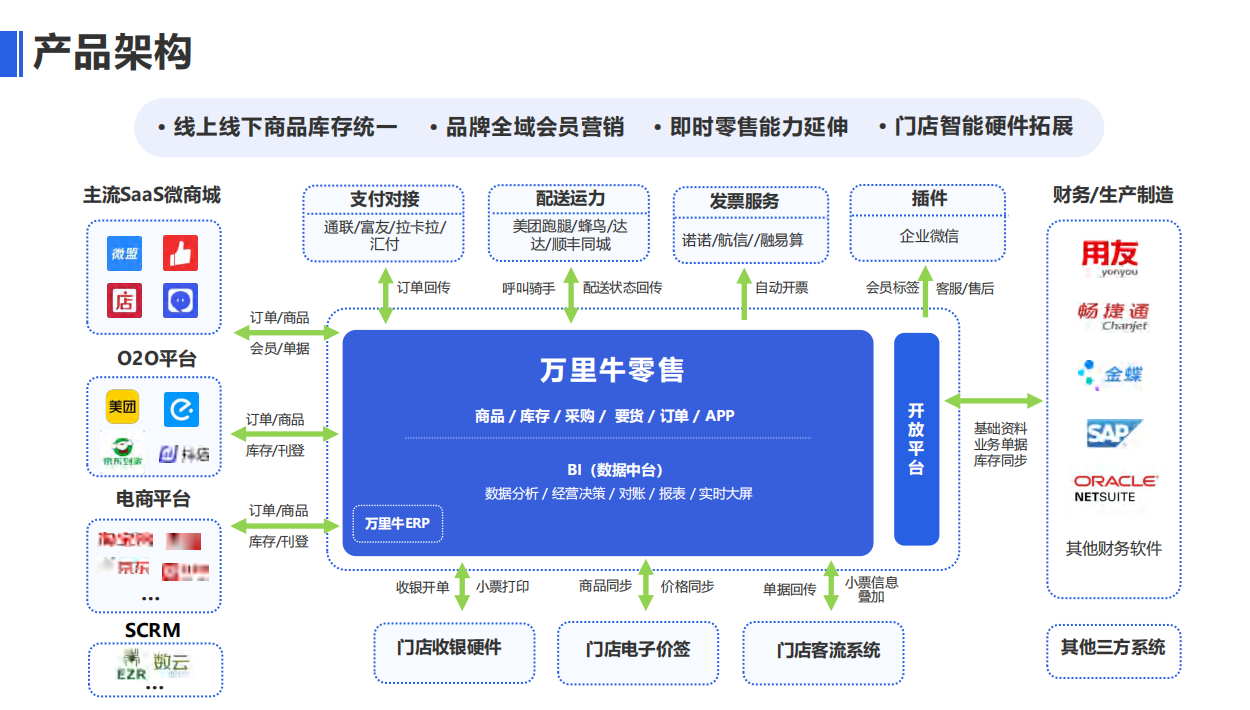
Task: Click the blue 微盟 logo
Action: coord(125,254)
